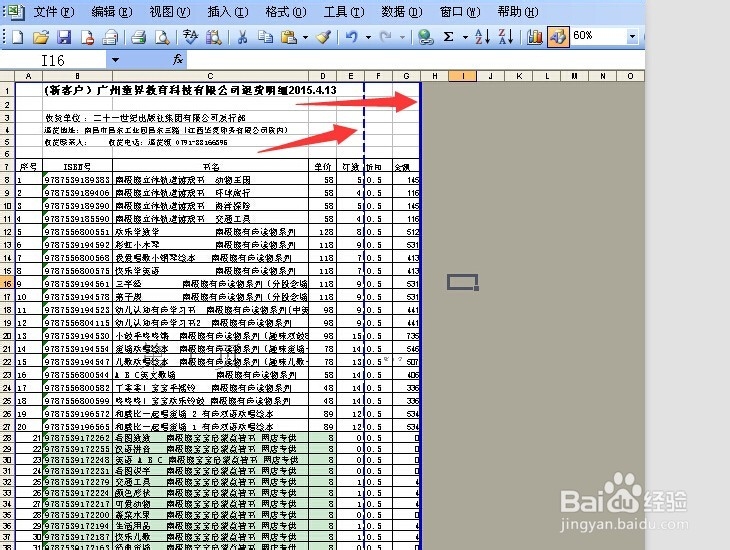
Task: Open the 视图(V) menu
Action: click(169, 11)
